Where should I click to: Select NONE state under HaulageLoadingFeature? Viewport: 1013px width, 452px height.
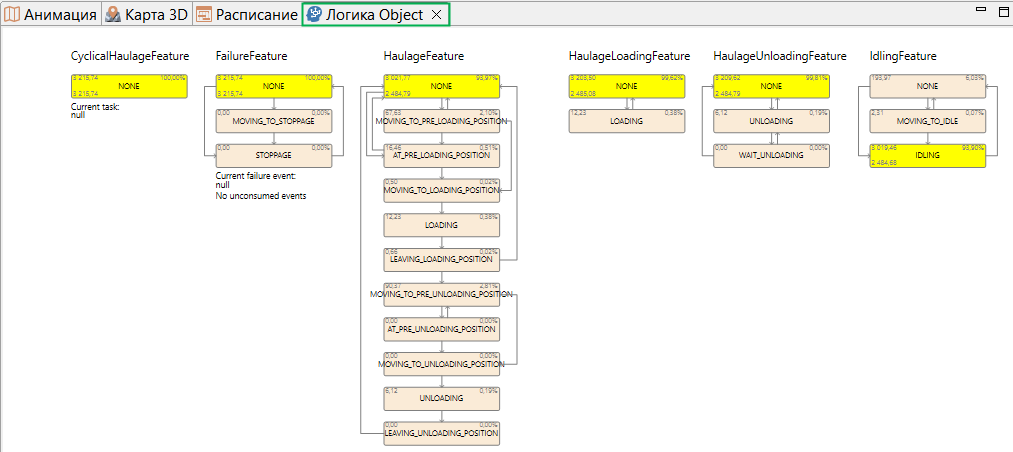click(627, 86)
